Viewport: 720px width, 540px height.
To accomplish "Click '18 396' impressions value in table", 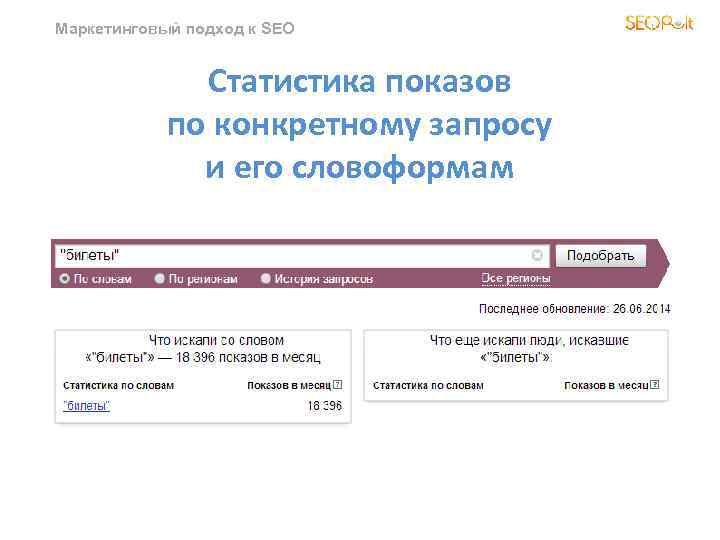I will pyautogui.click(x=325, y=406).
